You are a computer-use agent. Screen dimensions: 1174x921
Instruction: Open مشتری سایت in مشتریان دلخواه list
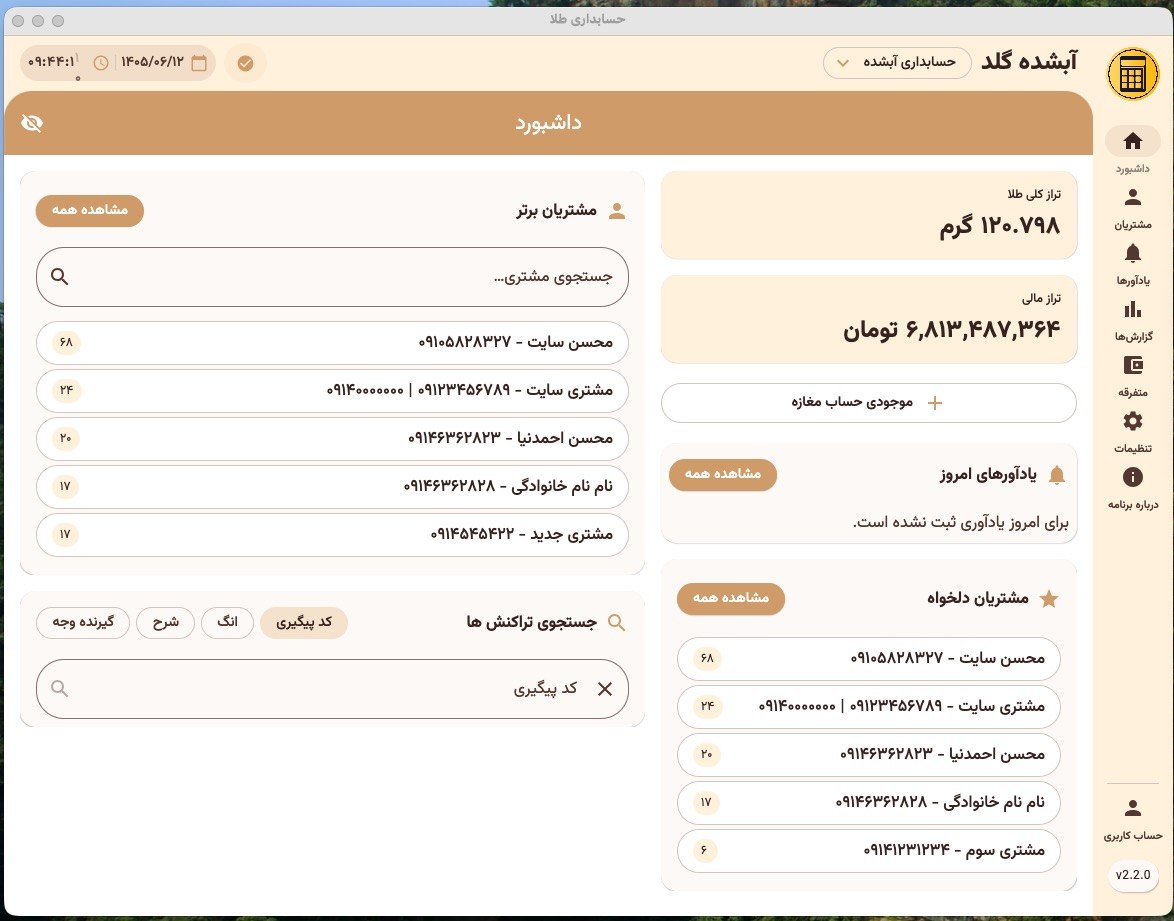coord(869,707)
